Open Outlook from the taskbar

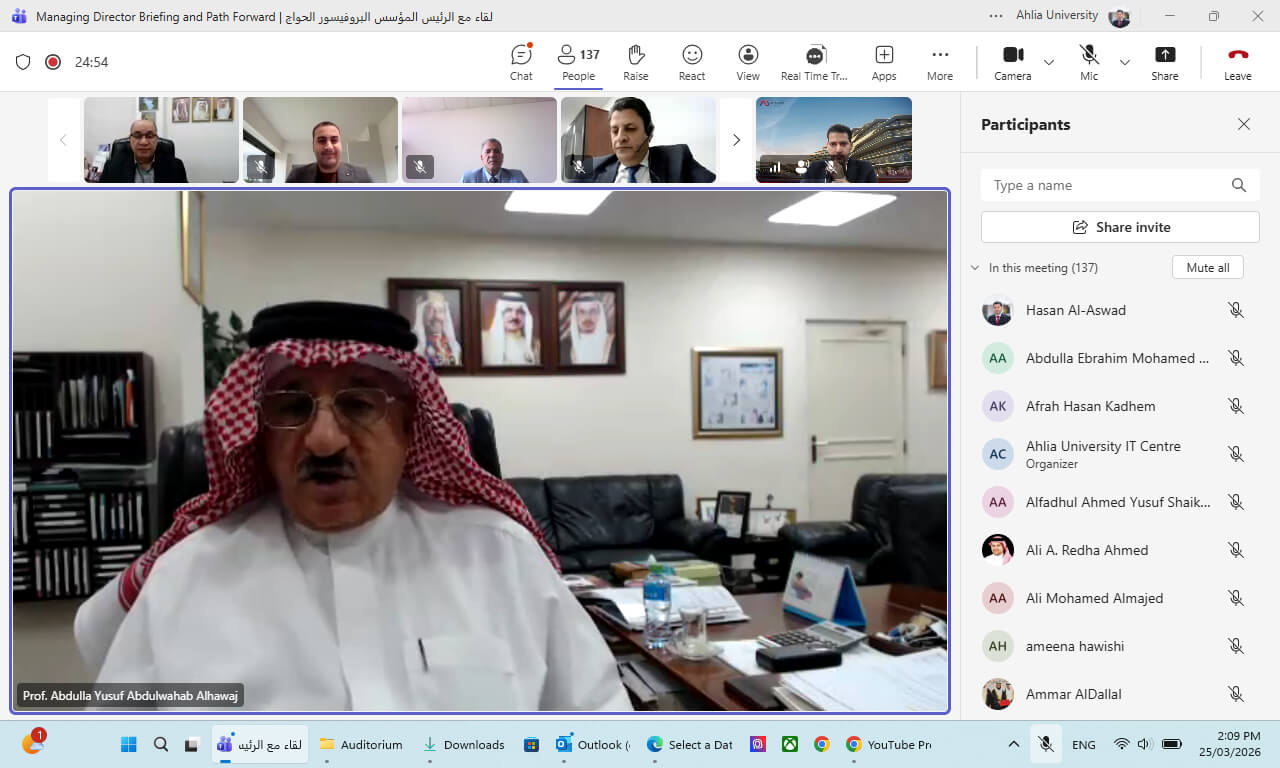(592, 744)
